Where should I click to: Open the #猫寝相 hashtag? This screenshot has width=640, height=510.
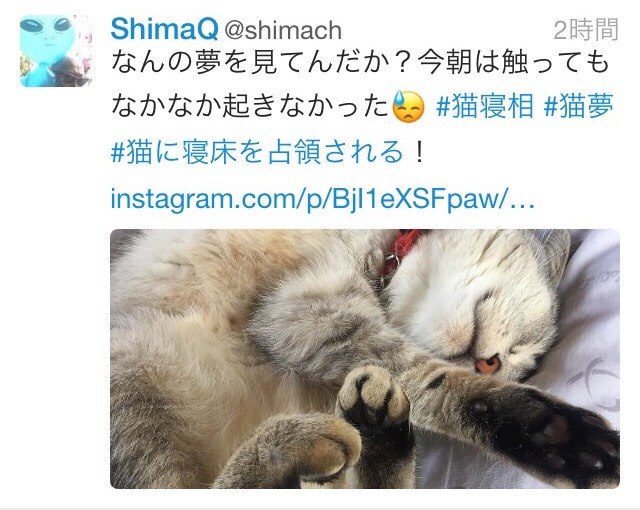coord(485,106)
